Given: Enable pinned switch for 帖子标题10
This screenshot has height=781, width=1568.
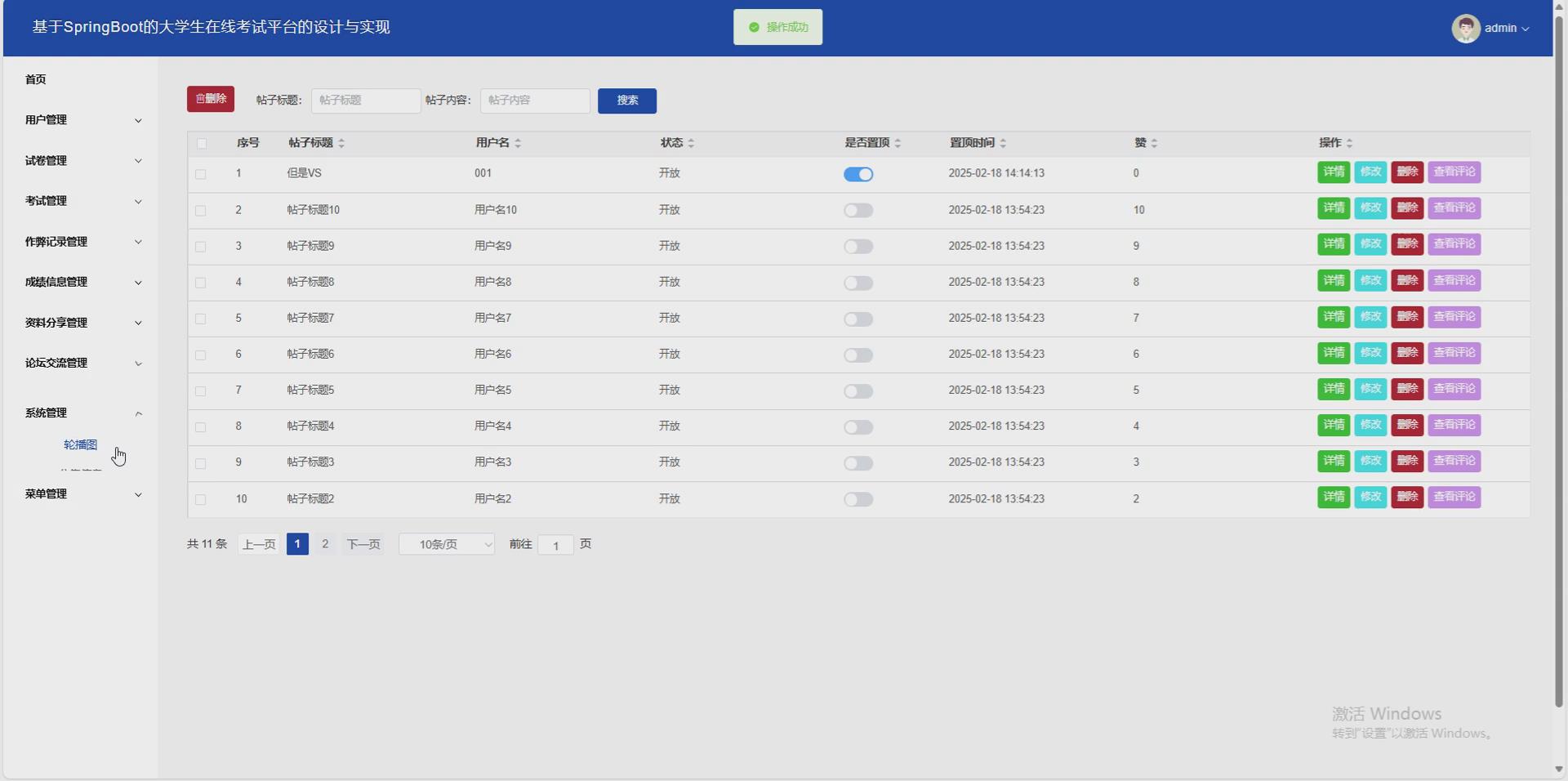Looking at the screenshot, I should click(858, 211).
